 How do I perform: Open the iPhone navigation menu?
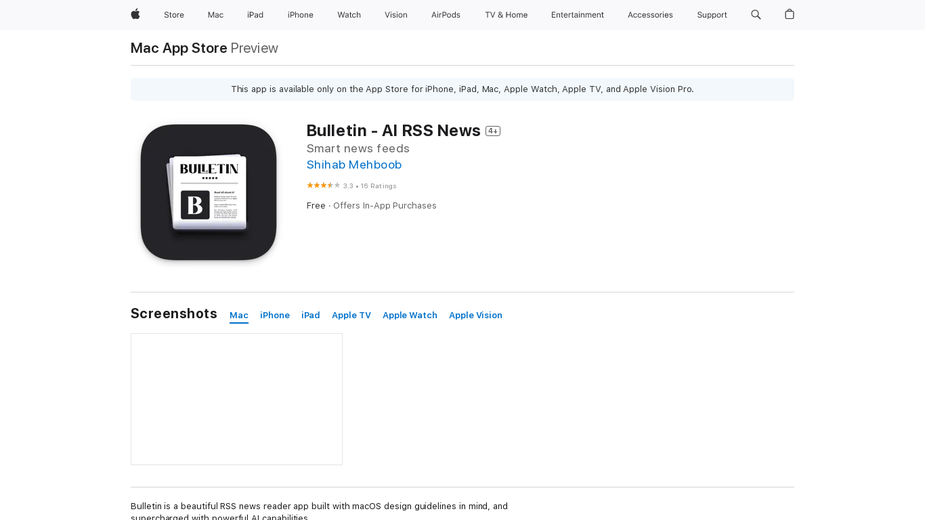(x=300, y=15)
